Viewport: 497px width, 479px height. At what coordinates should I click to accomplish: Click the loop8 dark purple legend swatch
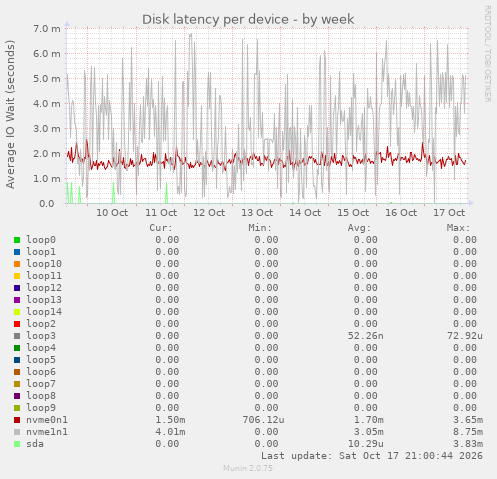coord(17,396)
